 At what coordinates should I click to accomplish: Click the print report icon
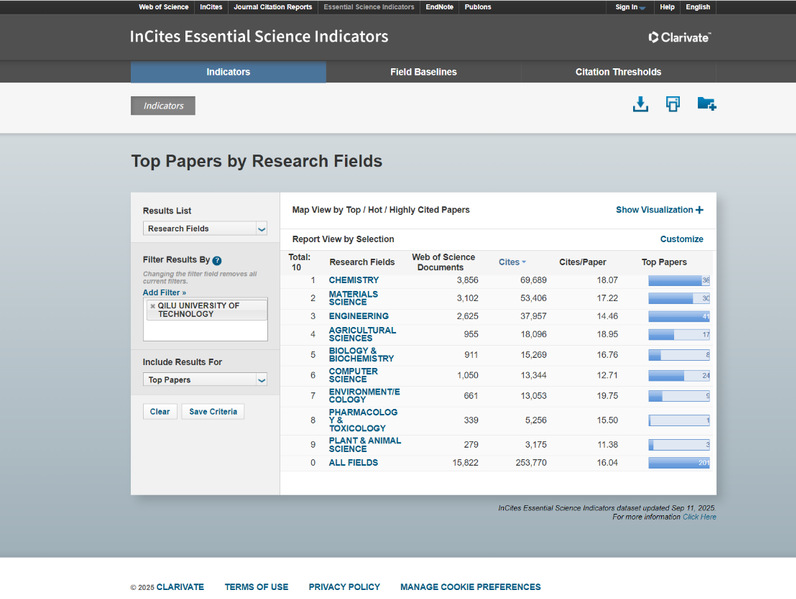pos(673,104)
